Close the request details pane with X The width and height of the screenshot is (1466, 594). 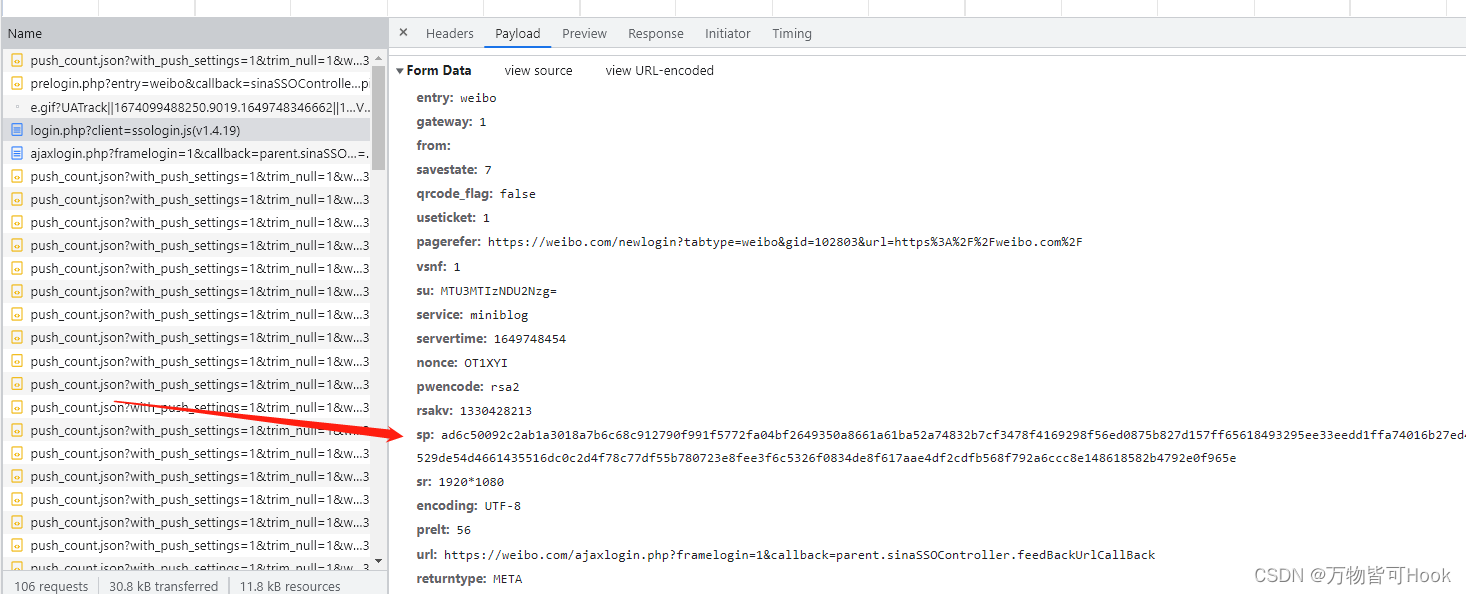(x=403, y=33)
